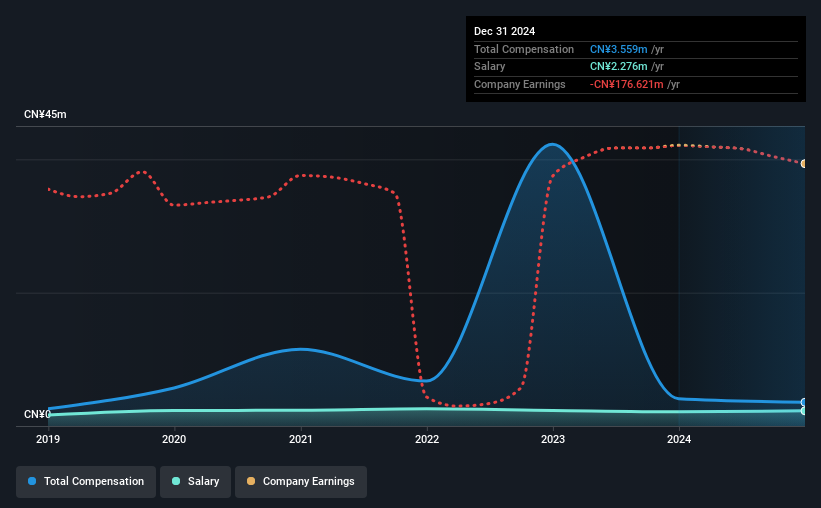Click the blue Total Compensation legend dot
The height and width of the screenshot is (508, 821).
pos(32,481)
